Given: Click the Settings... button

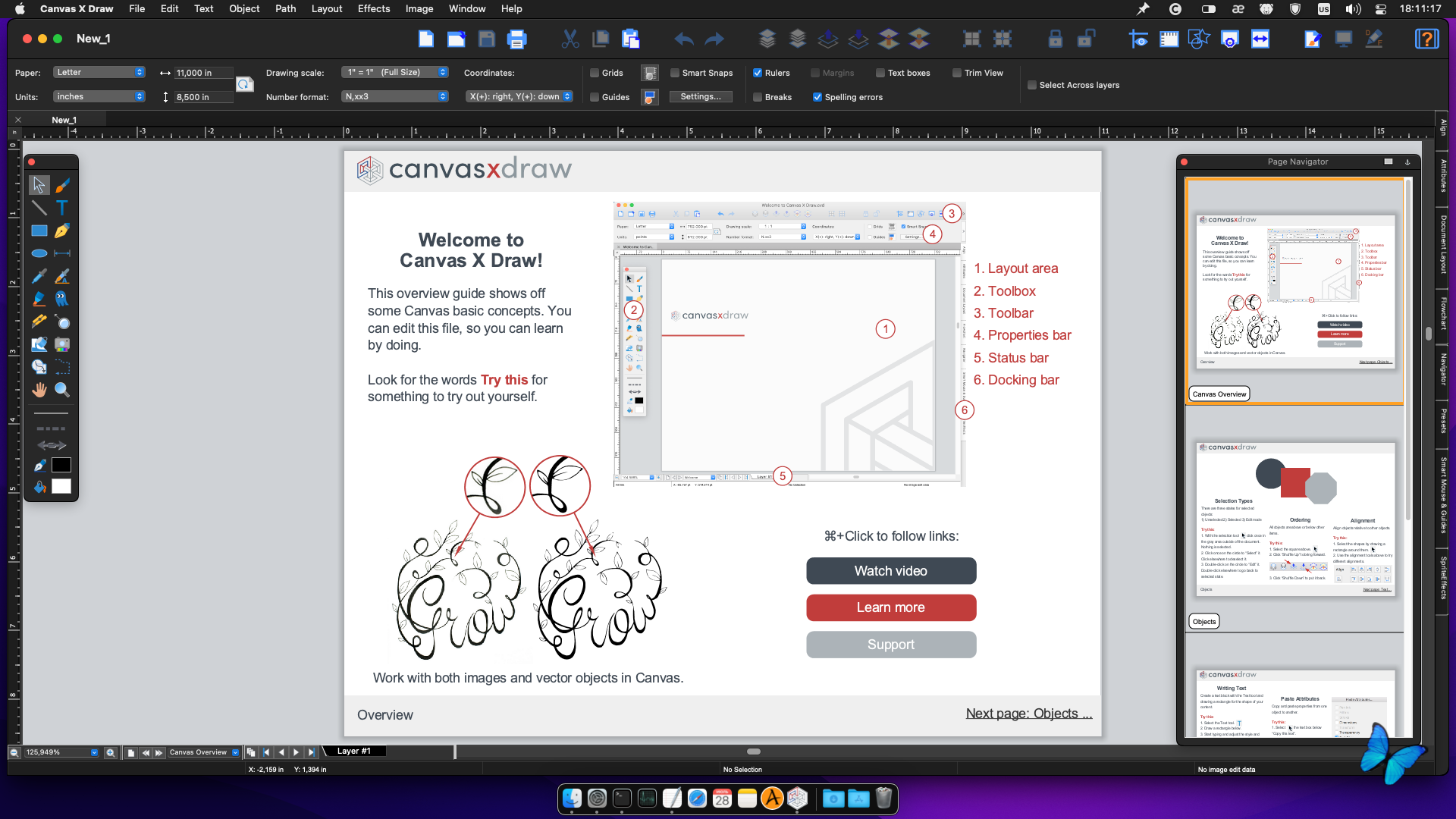Looking at the screenshot, I should coord(700,96).
